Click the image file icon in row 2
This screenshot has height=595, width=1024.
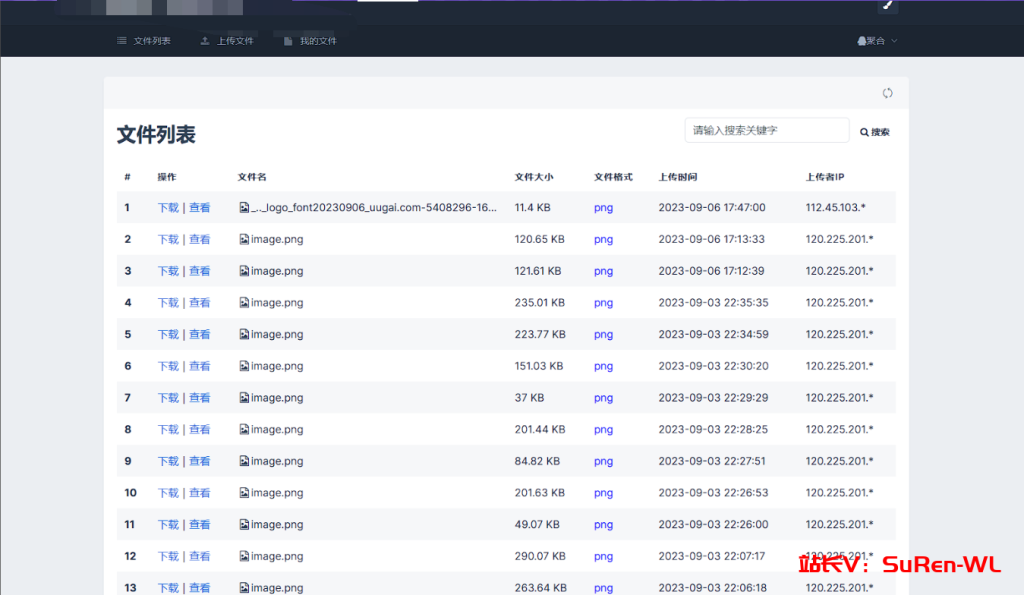(244, 239)
